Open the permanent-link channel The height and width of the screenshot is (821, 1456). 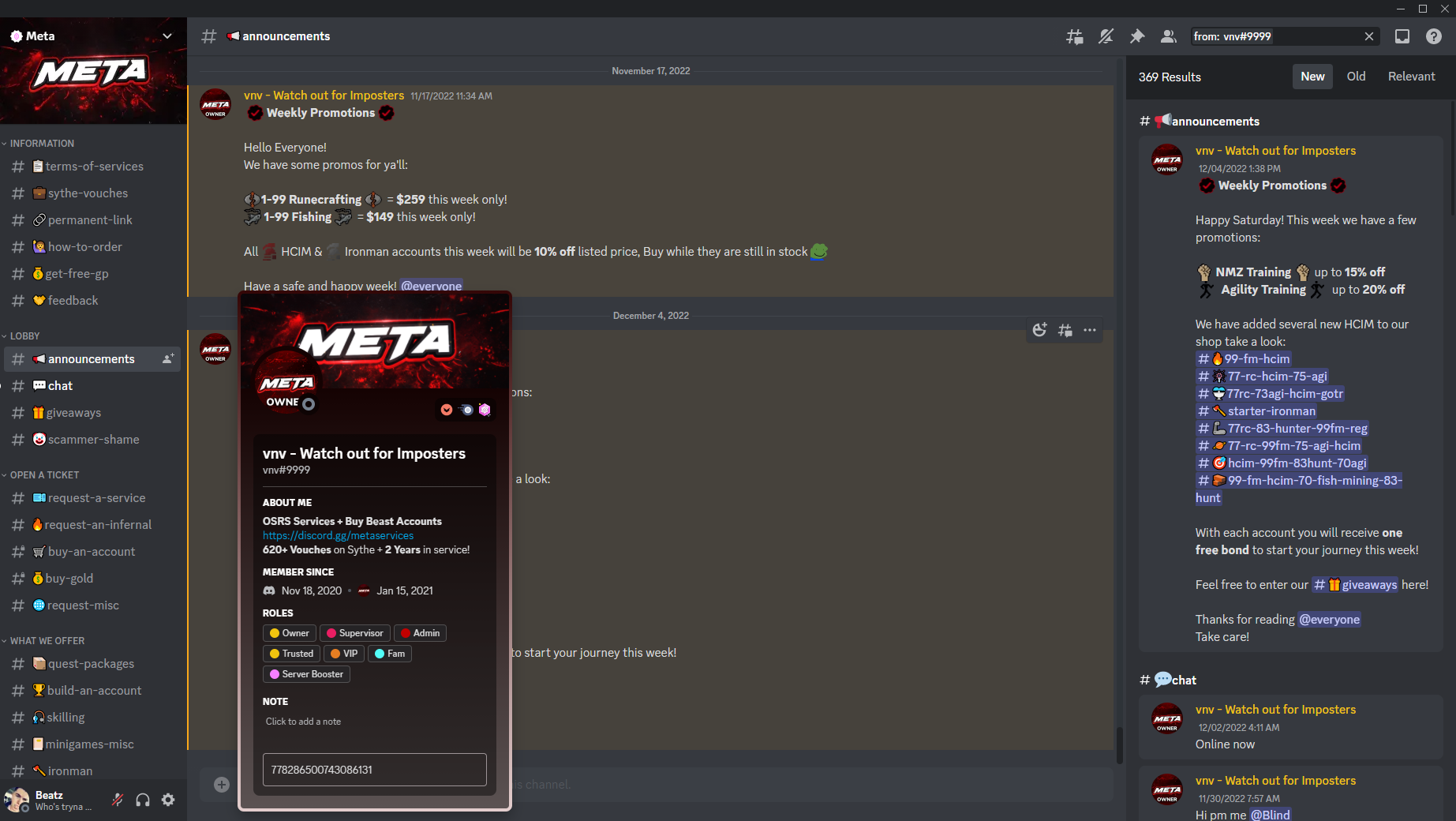click(x=93, y=220)
